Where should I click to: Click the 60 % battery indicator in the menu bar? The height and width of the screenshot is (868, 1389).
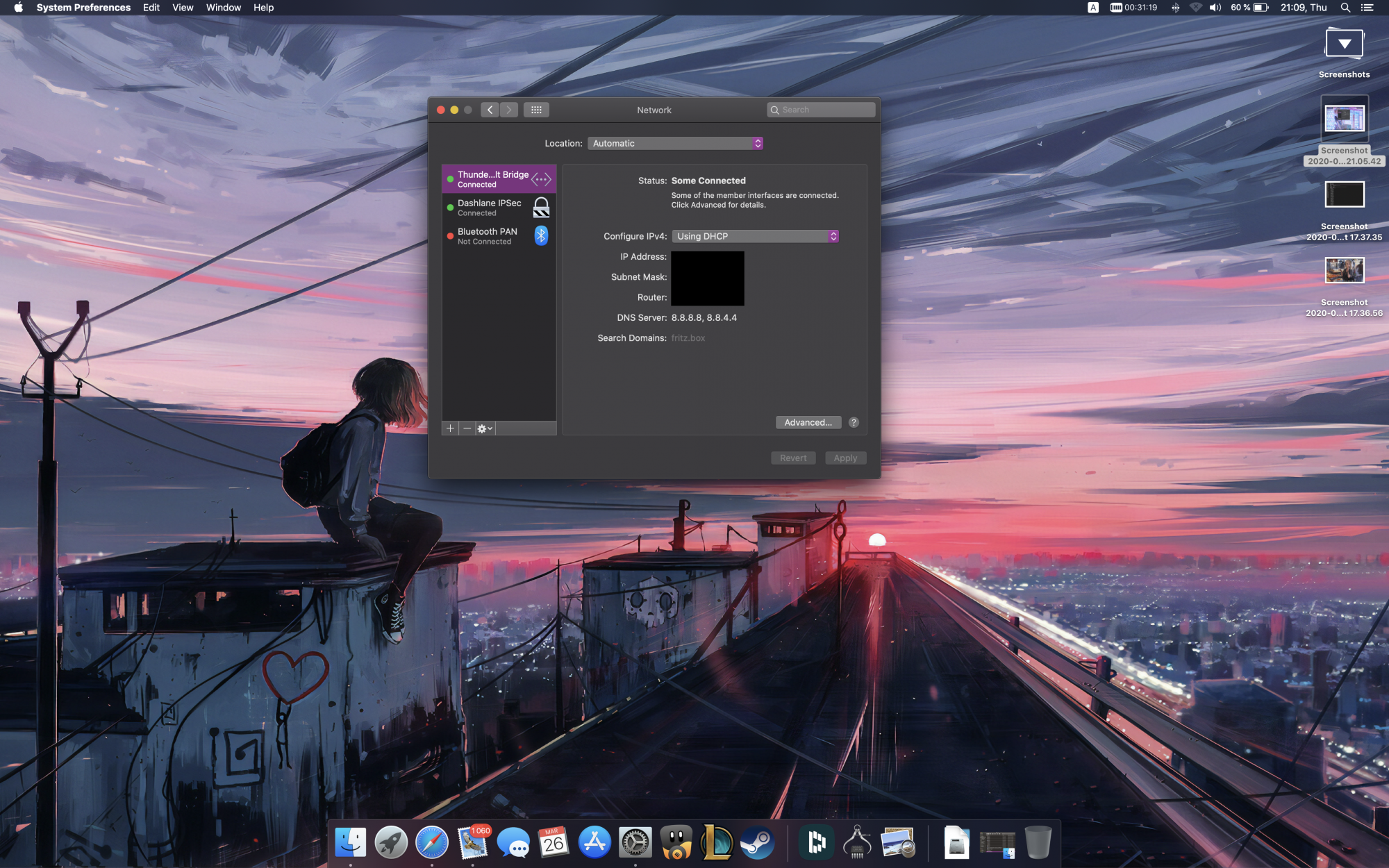point(1249,8)
